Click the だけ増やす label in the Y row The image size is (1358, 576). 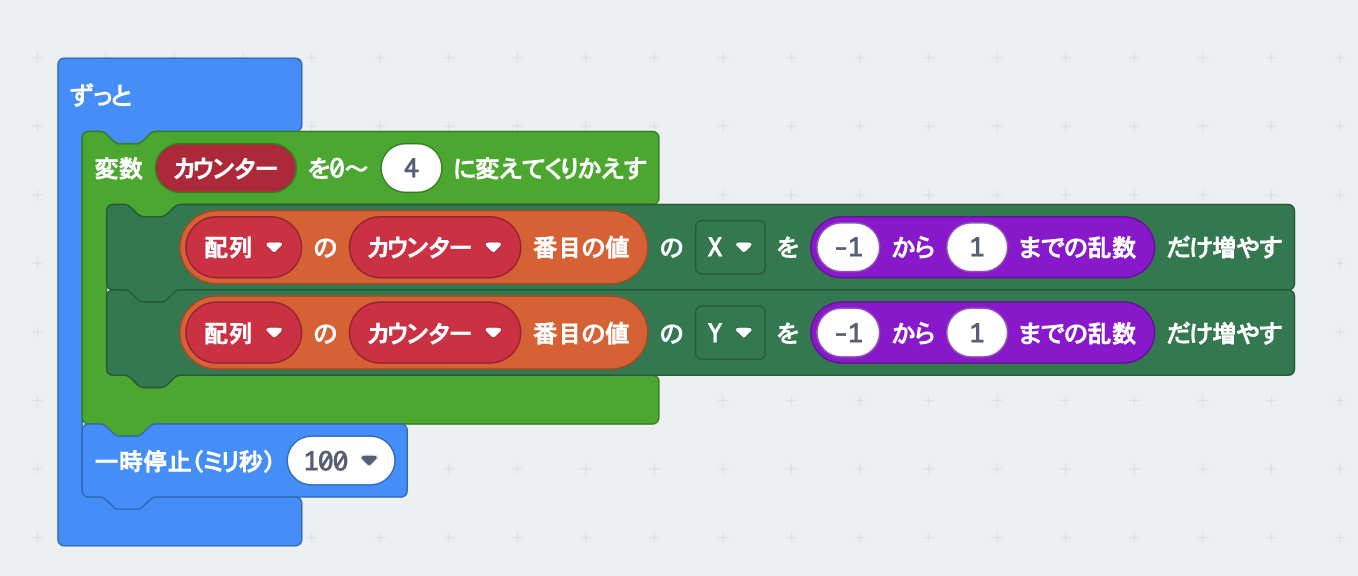pyautogui.click(x=1223, y=333)
